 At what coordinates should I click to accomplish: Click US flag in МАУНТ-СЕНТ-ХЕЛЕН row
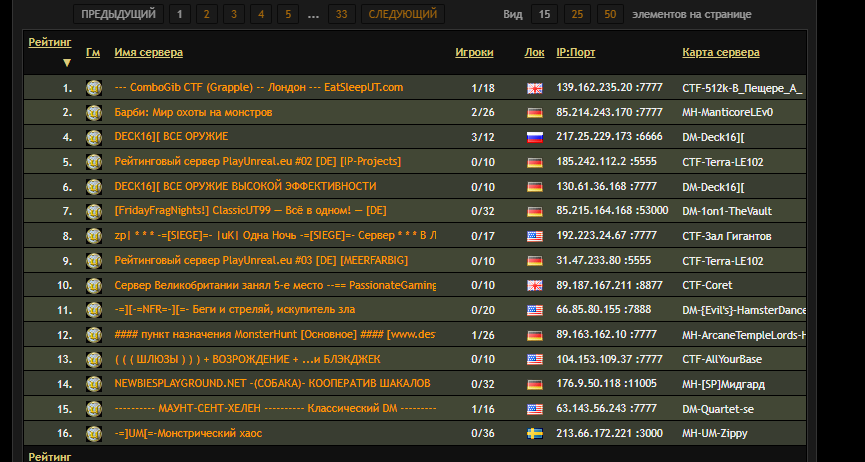[x=535, y=409]
